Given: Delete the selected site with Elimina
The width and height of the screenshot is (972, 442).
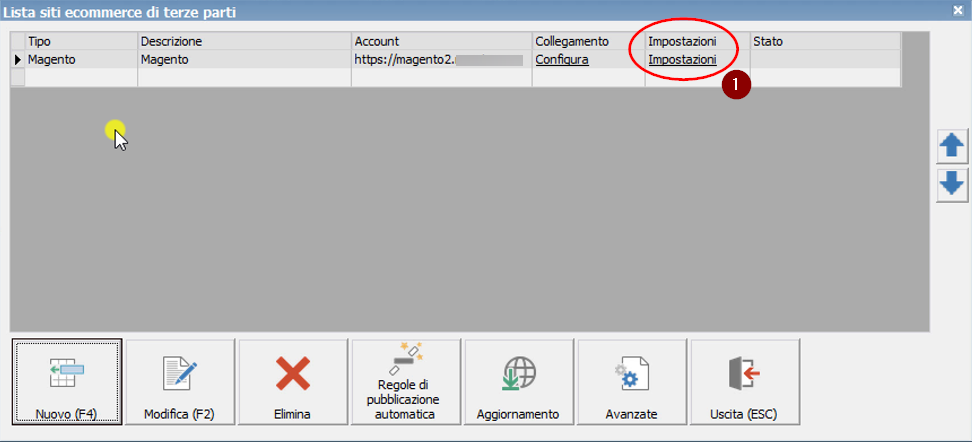Looking at the screenshot, I should pyautogui.click(x=293, y=383).
